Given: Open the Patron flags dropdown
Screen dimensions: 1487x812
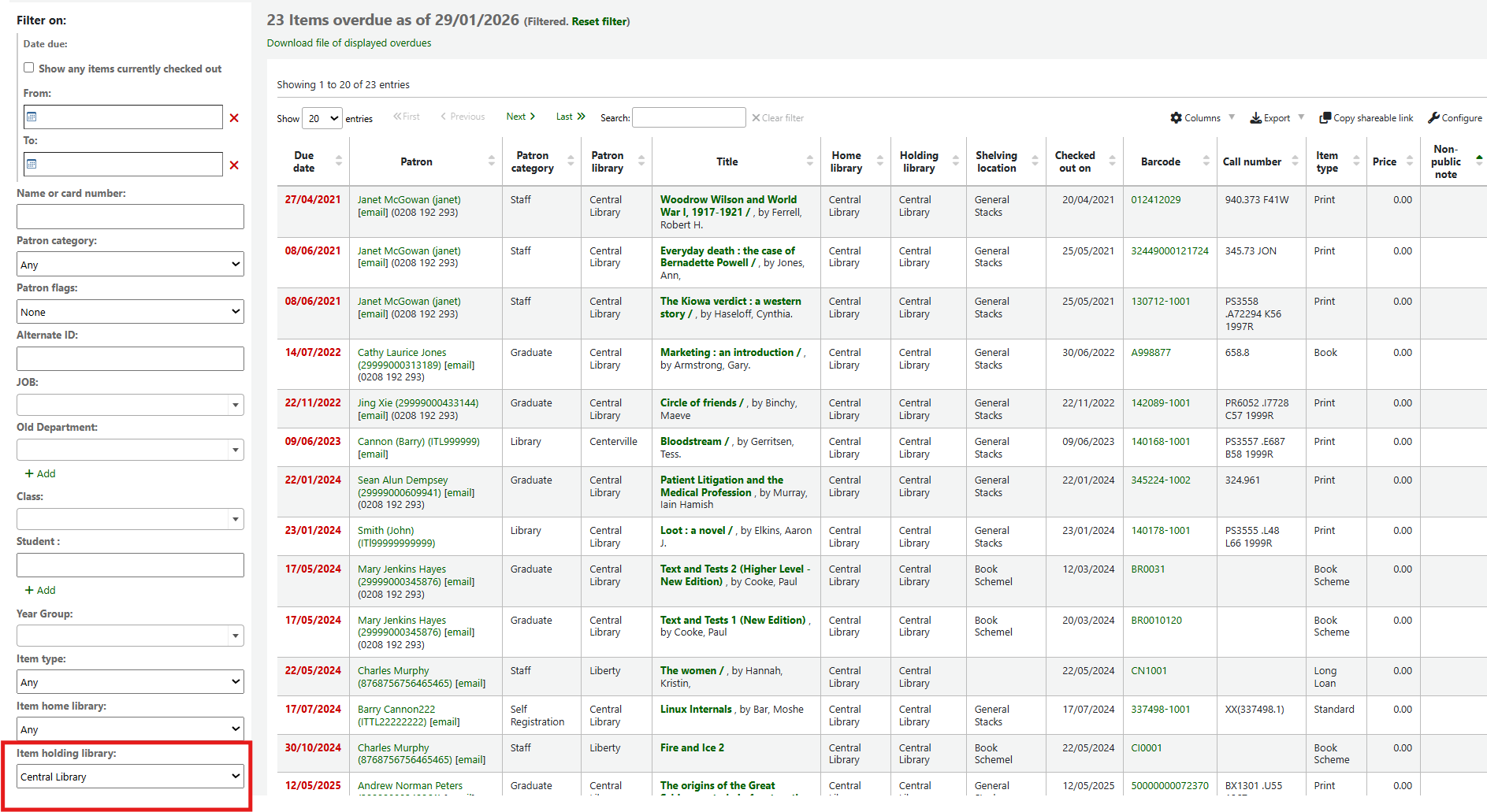Looking at the screenshot, I should pyautogui.click(x=130, y=312).
